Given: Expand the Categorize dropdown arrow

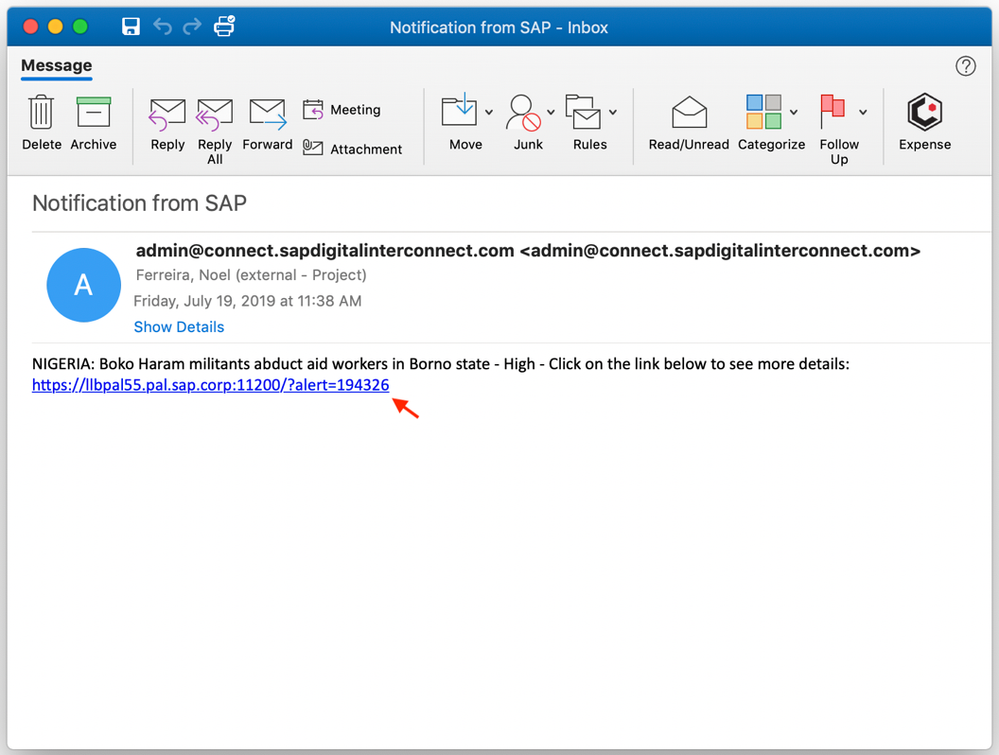Looking at the screenshot, I should 793,112.
